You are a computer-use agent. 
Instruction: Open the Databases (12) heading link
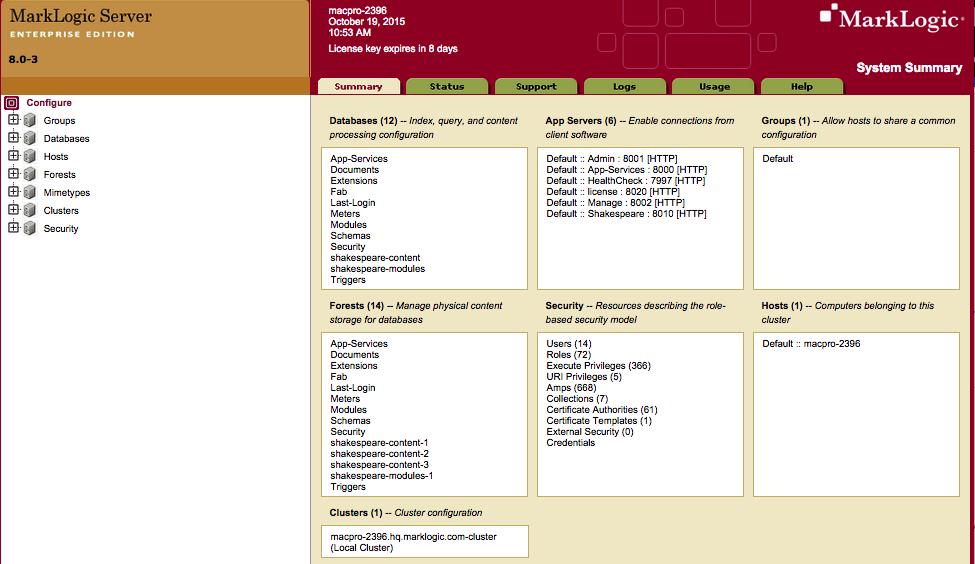point(363,121)
